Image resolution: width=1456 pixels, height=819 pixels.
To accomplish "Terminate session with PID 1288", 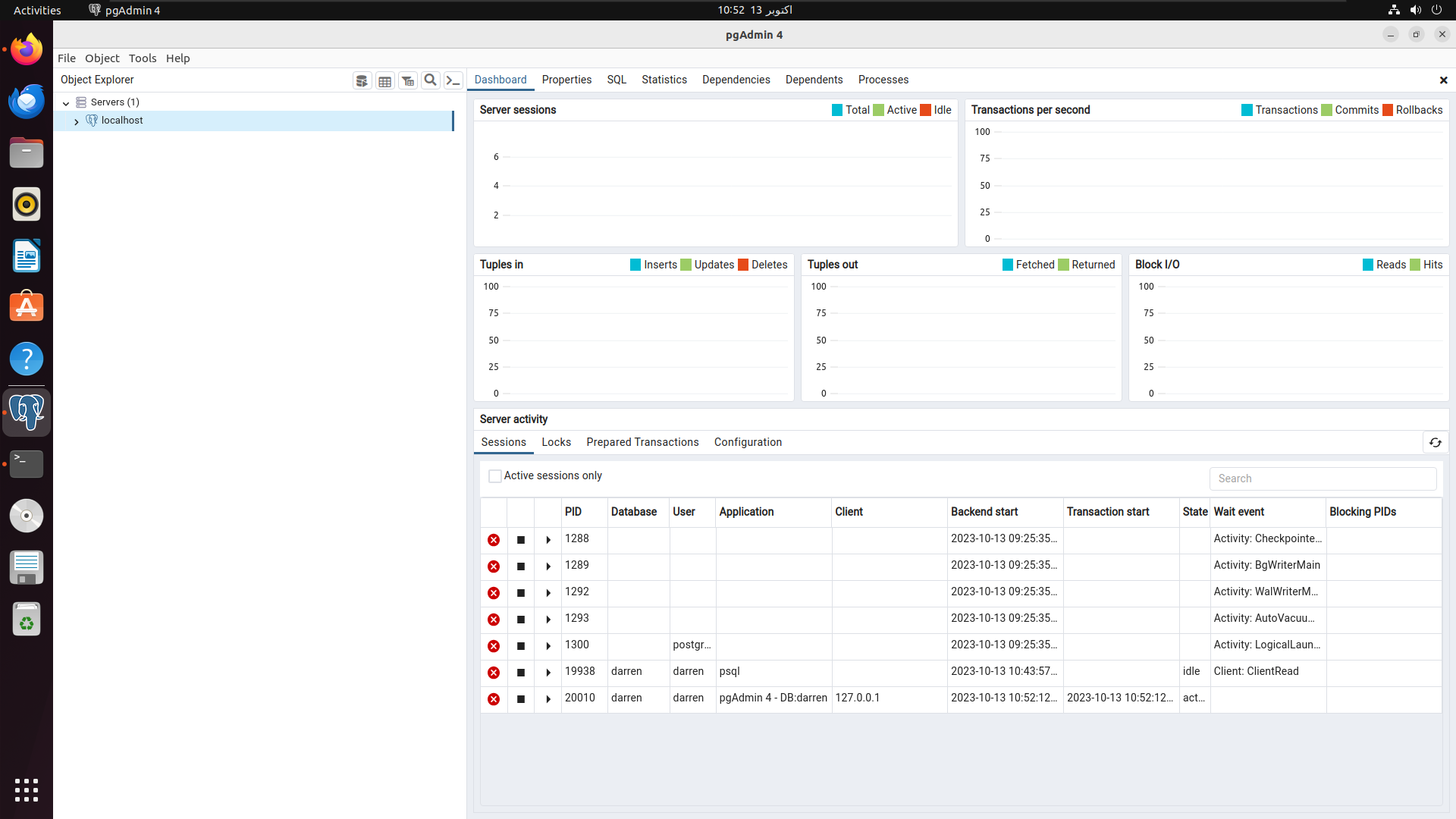I will click(x=494, y=540).
